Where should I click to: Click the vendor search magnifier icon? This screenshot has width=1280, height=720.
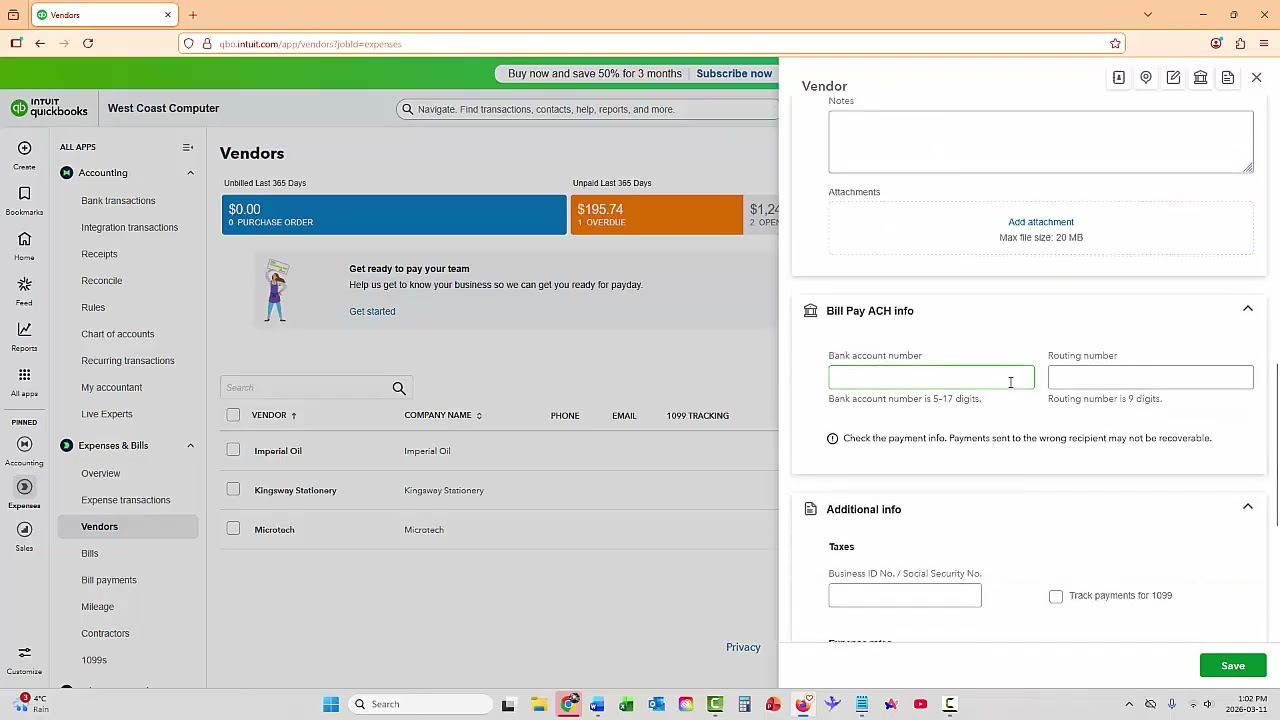pos(399,388)
